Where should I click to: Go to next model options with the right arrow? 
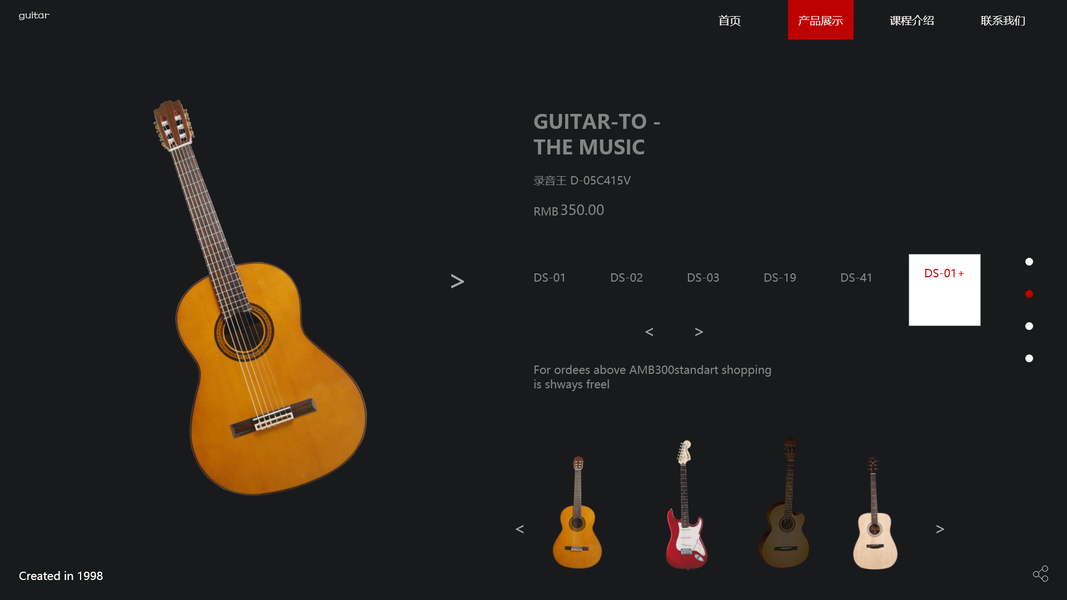699,332
